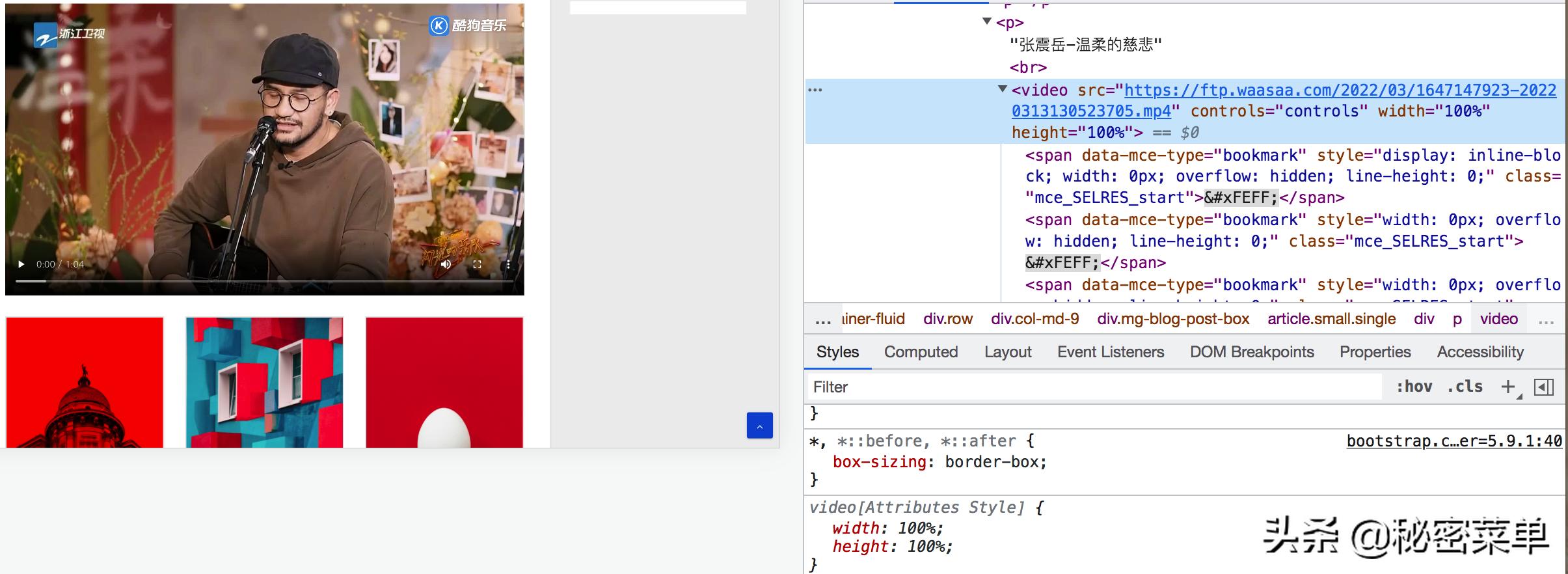
Task: Switch to the Computed tab
Action: [x=921, y=352]
